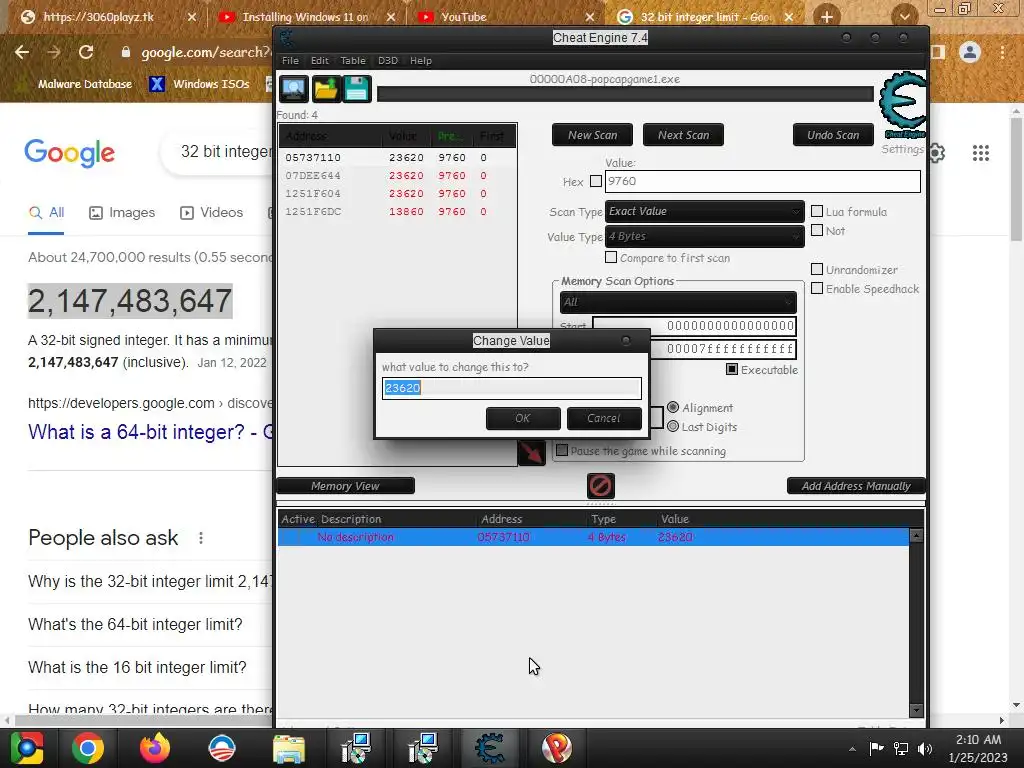This screenshot has height=768, width=1024.
Task: Switch to the Google Videos tab
Action: point(212,213)
